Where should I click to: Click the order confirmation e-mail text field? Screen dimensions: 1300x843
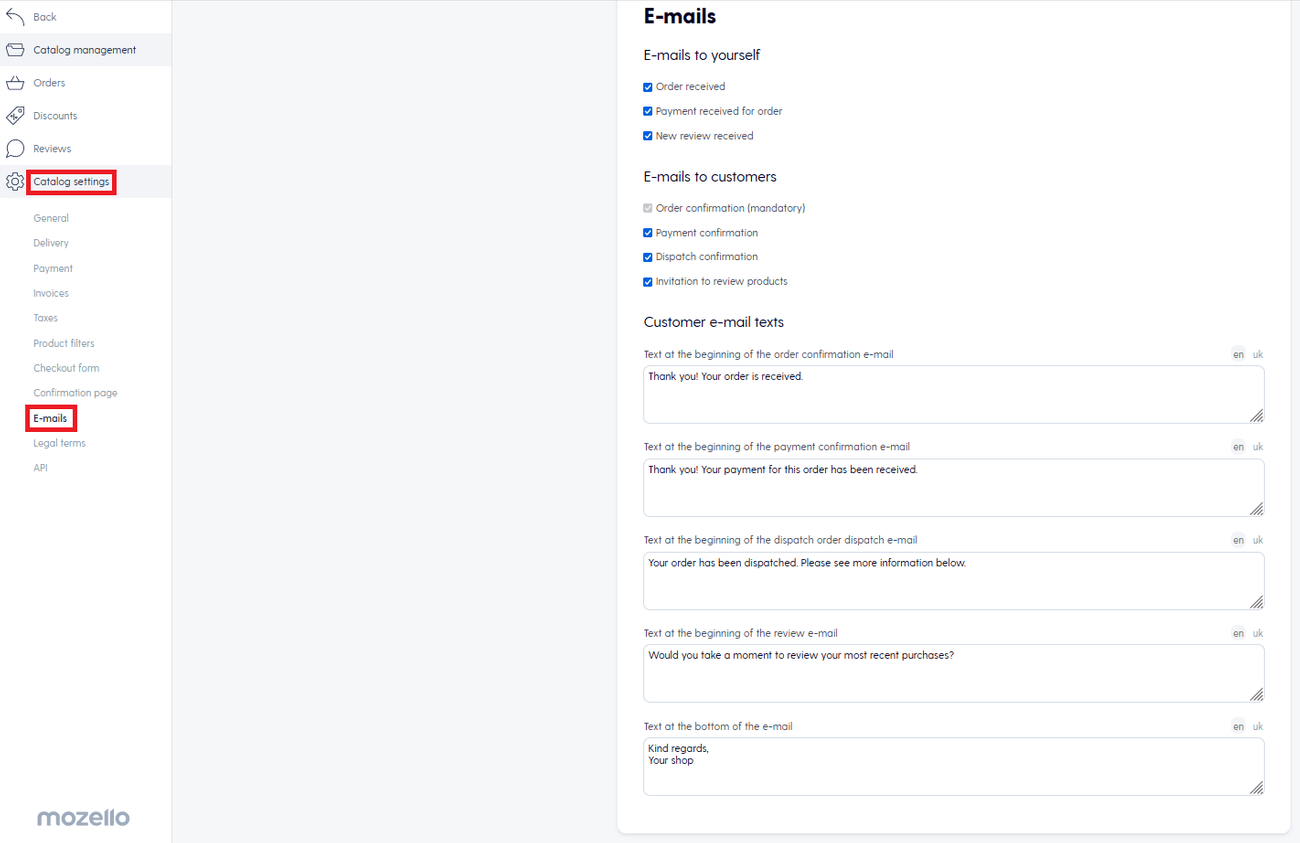click(954, 395)
